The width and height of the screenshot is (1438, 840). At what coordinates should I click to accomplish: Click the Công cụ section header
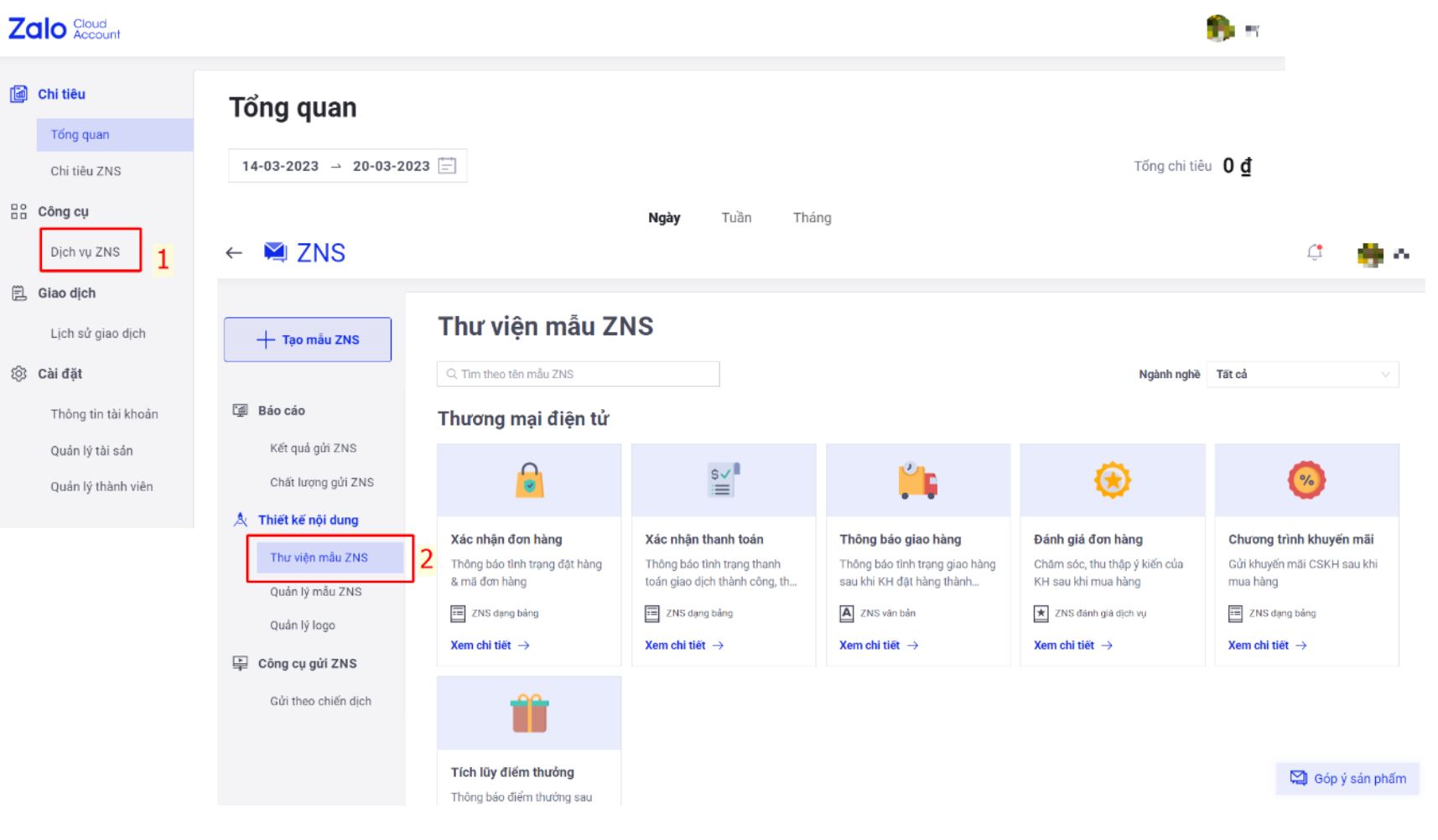point(63,211)
